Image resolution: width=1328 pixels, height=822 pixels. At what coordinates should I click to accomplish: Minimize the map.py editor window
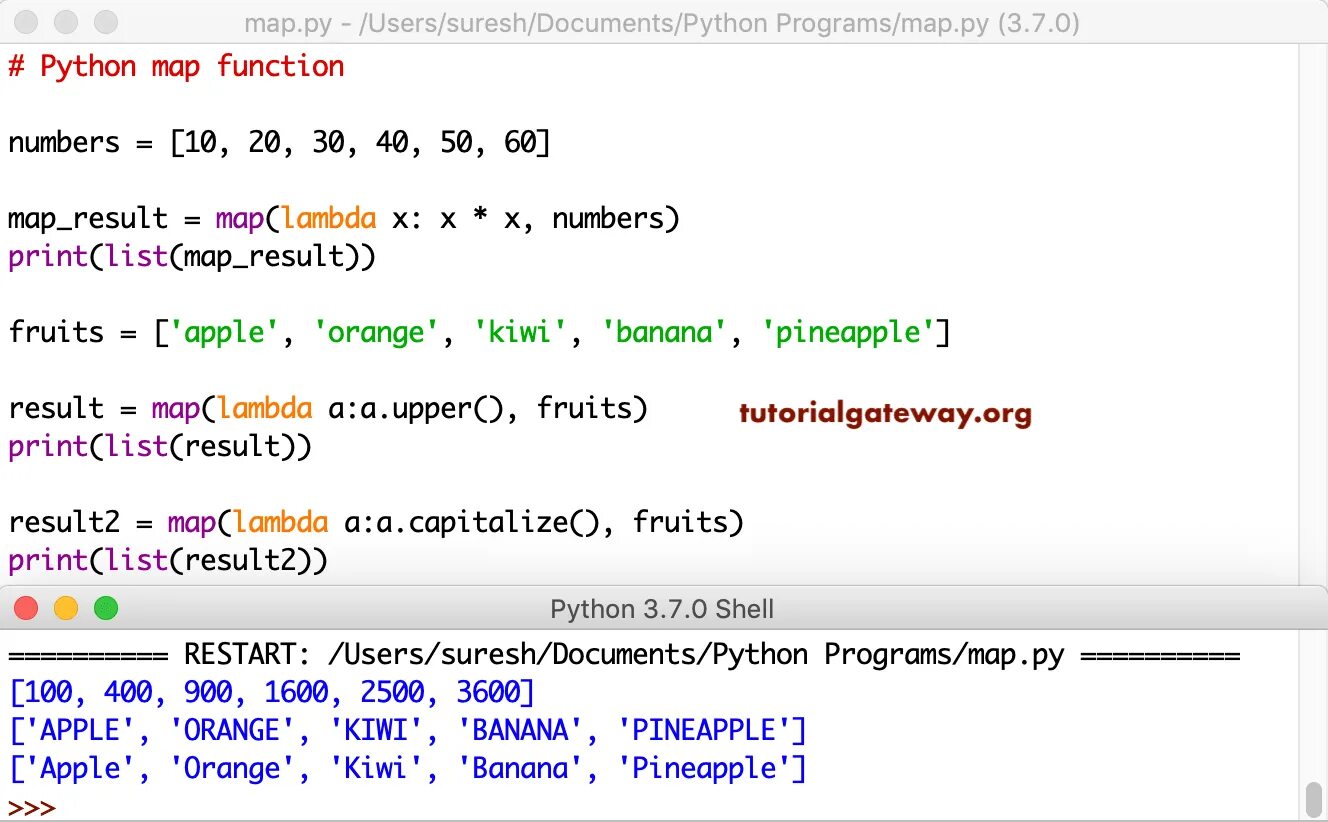[66, 22]
